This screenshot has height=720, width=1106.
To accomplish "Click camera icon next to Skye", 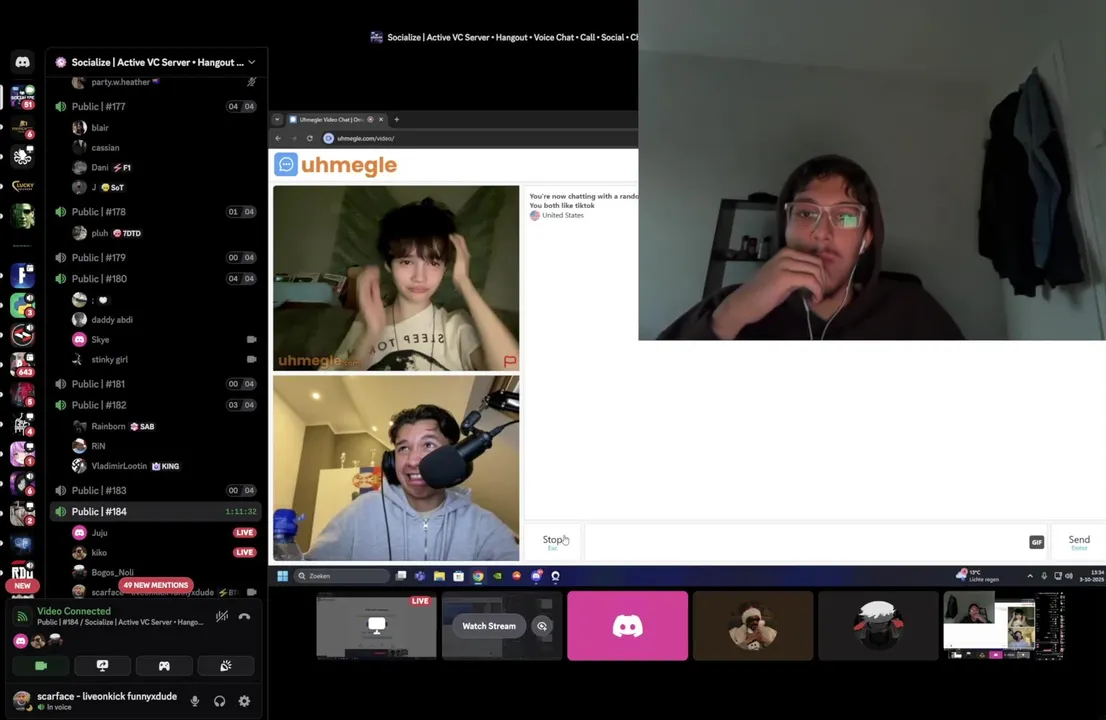I will point(251,339).
